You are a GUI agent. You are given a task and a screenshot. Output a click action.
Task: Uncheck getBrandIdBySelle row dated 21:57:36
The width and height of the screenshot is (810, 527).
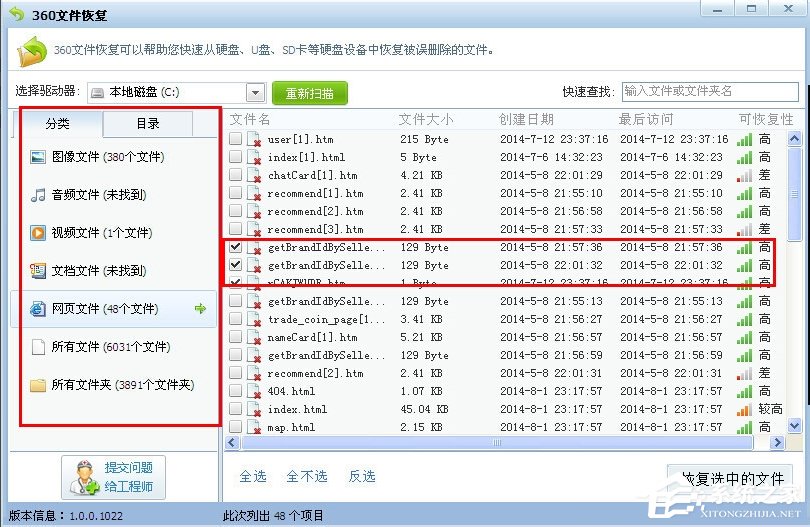click(x=235, y=246)
